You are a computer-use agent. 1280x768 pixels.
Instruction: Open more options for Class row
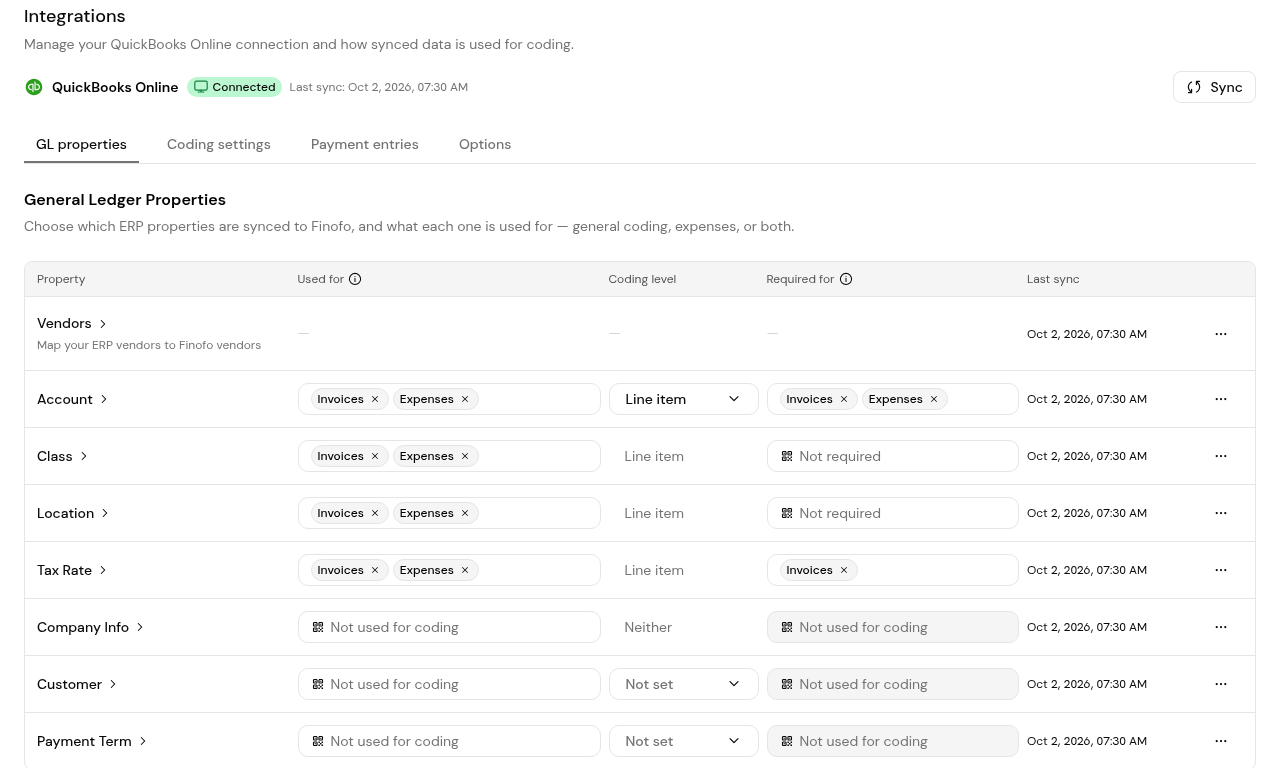pyautogui.click(x=1221, y=456)
